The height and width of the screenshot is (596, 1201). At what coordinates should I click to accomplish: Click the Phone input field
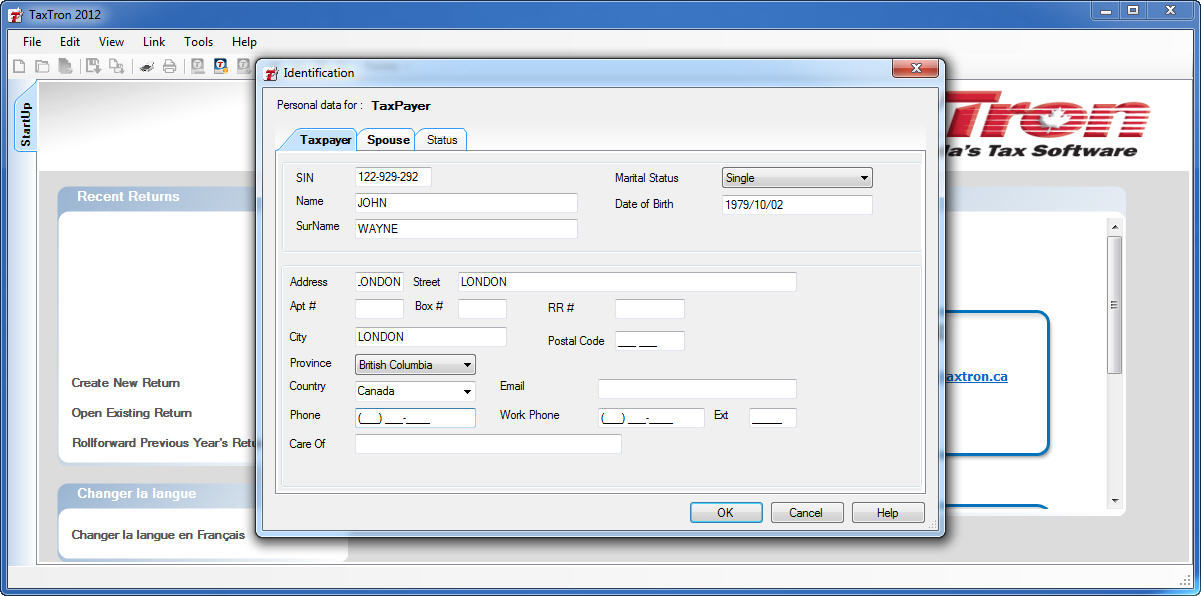point(415,418)
